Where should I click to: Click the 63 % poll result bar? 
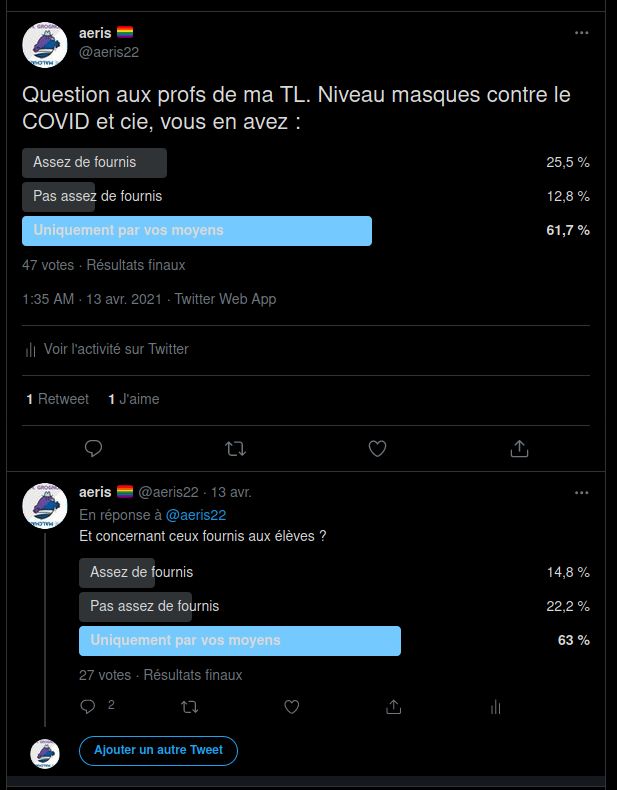click(240, 641)
